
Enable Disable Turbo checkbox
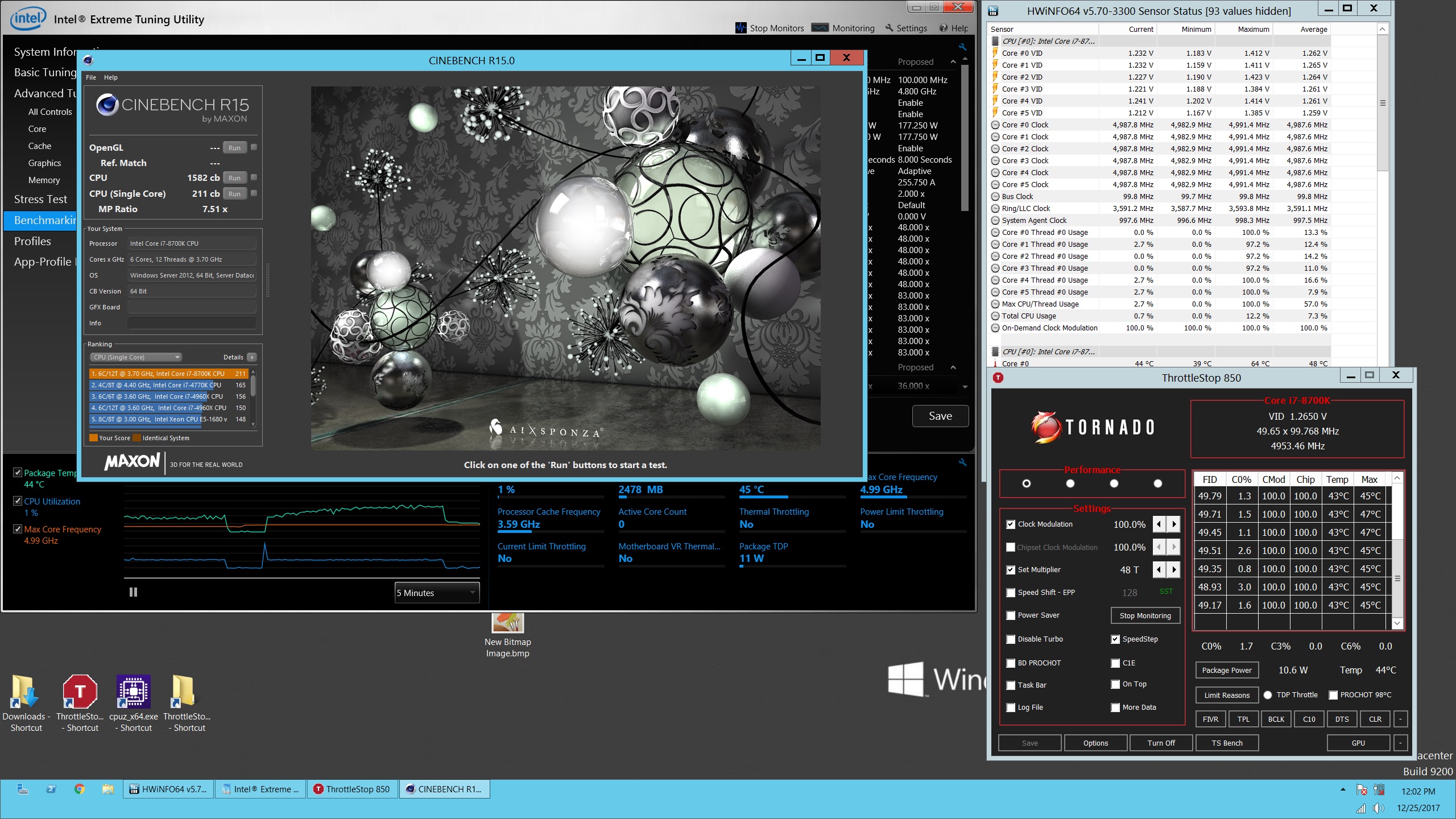1011,639
